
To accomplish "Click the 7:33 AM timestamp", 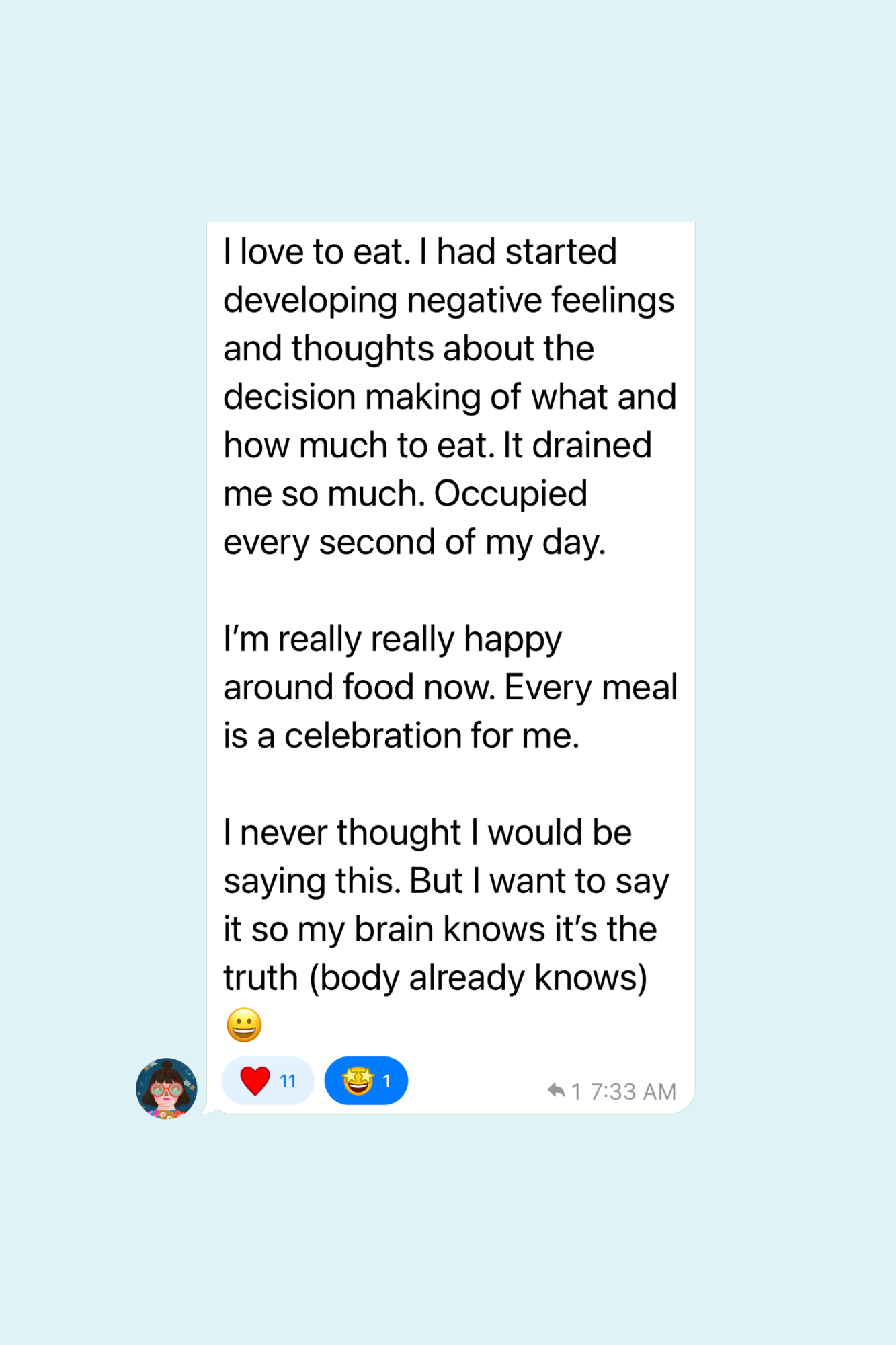I will pyautogui.click(x=633, y=1091).
